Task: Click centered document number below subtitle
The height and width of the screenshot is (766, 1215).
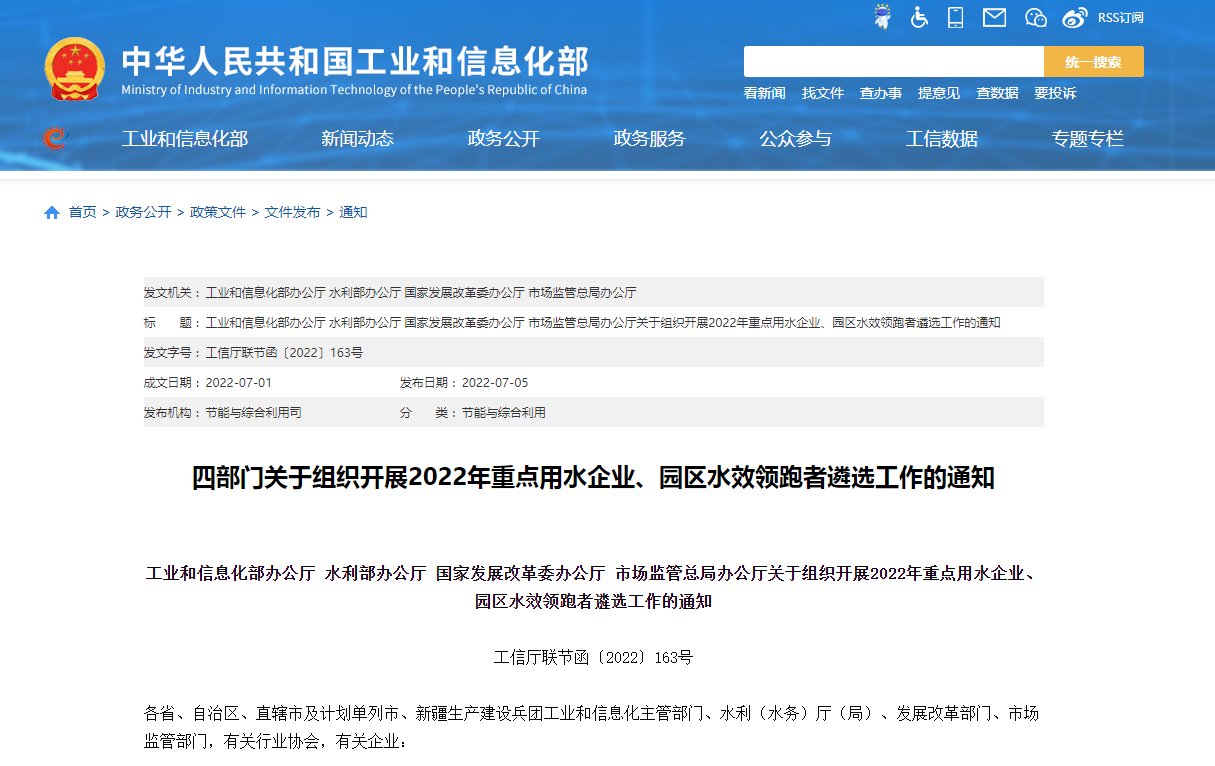Action: pyautogui.click(x=593, y=657)
